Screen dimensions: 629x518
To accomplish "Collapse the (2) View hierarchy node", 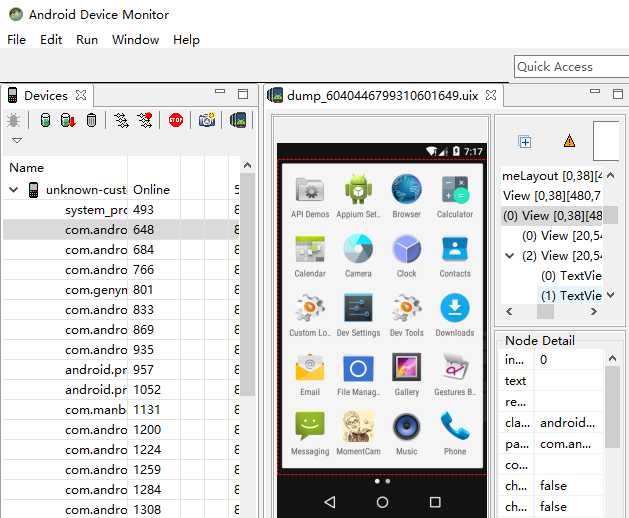I will 509,255.
